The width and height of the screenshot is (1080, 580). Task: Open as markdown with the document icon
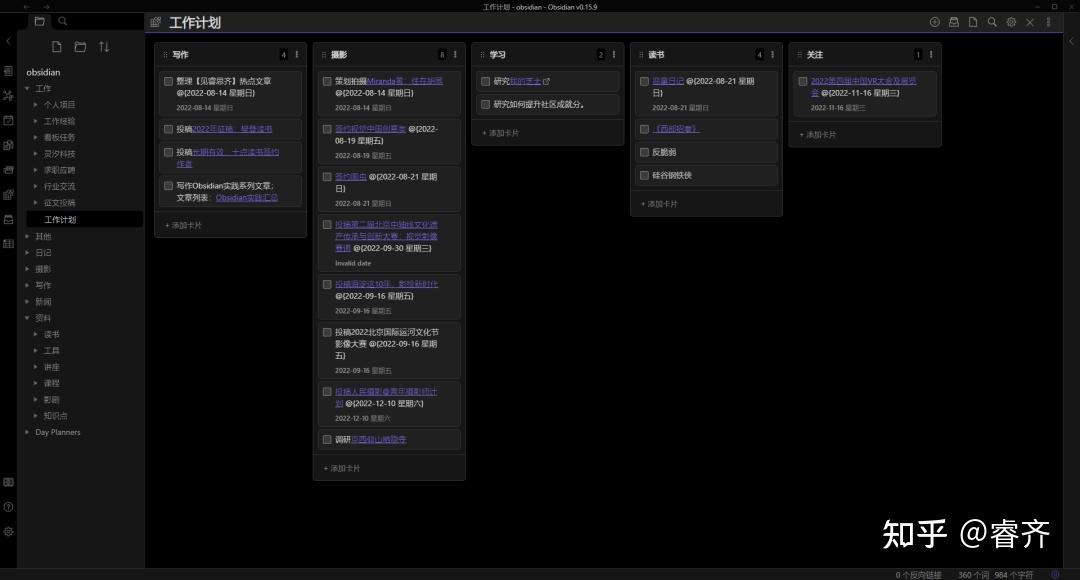click(973, 22)
